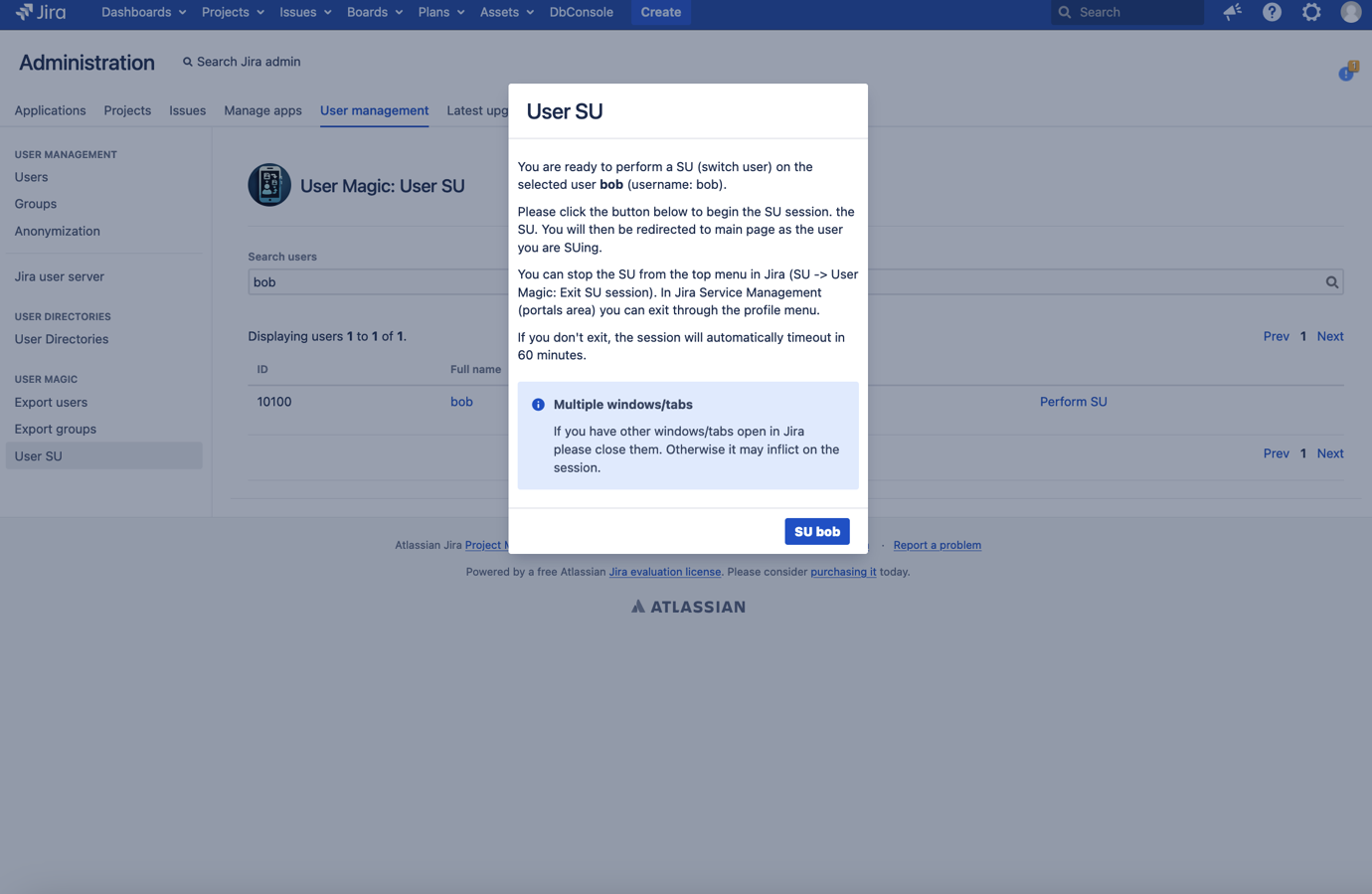Open Export users in sidebar

[51, 403]
